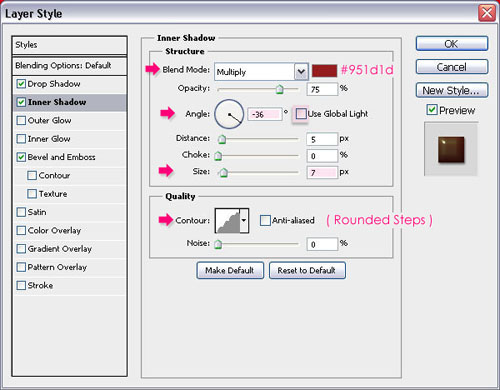Open the Gradient Overlay settings label
The image size is (500, 390).
pyautogui.click(x=60, y=249)
